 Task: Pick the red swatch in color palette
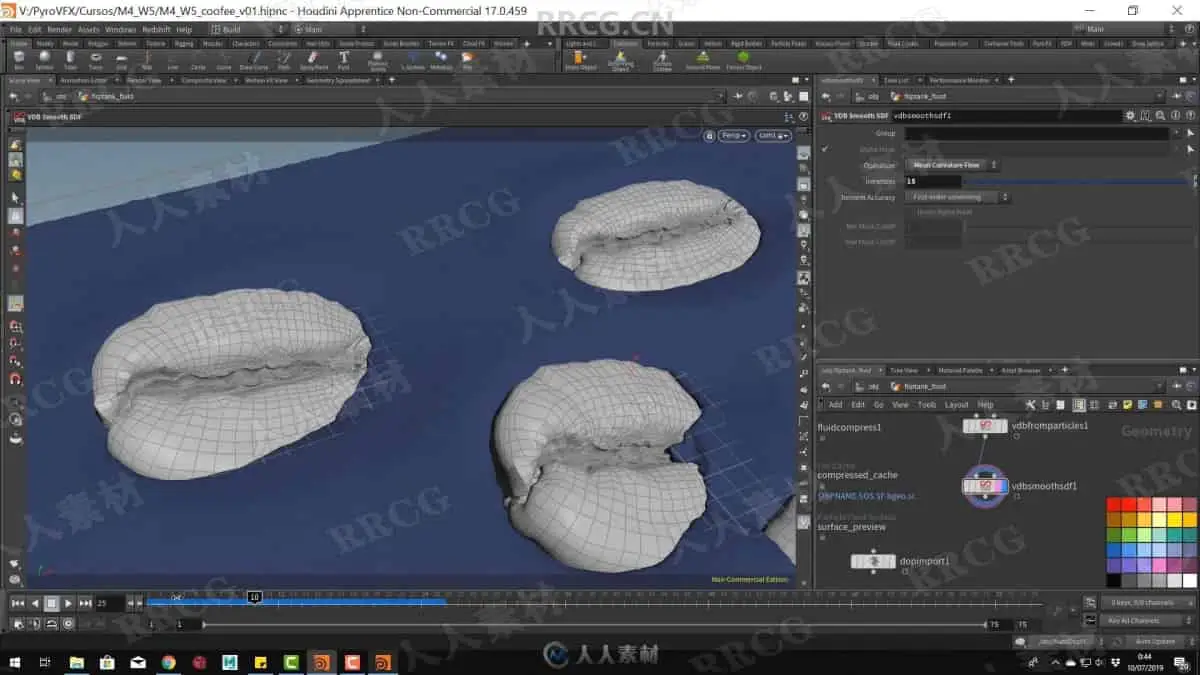coord(1114,504)
